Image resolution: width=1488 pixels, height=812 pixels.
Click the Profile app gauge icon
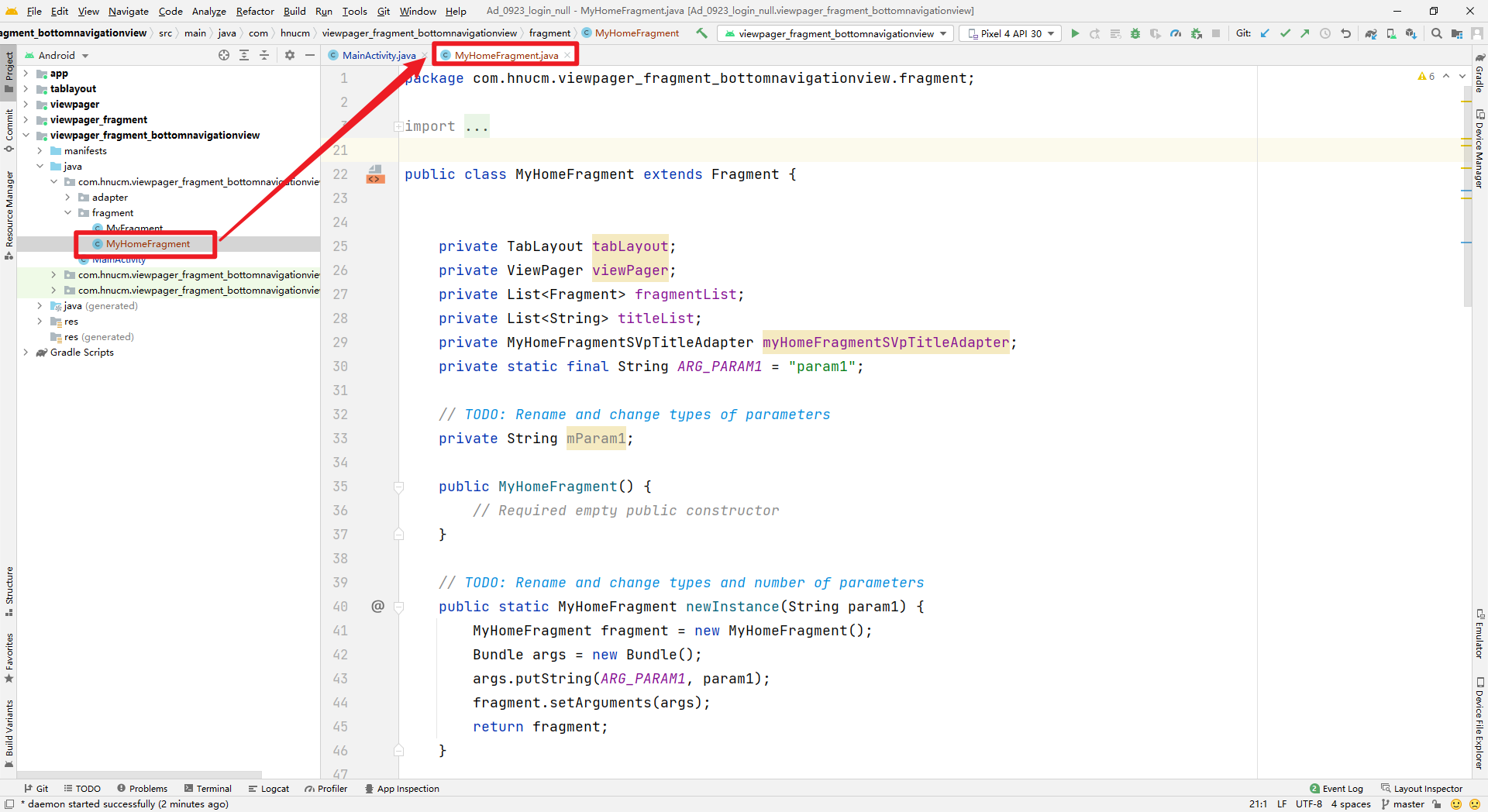(1176, 33)
